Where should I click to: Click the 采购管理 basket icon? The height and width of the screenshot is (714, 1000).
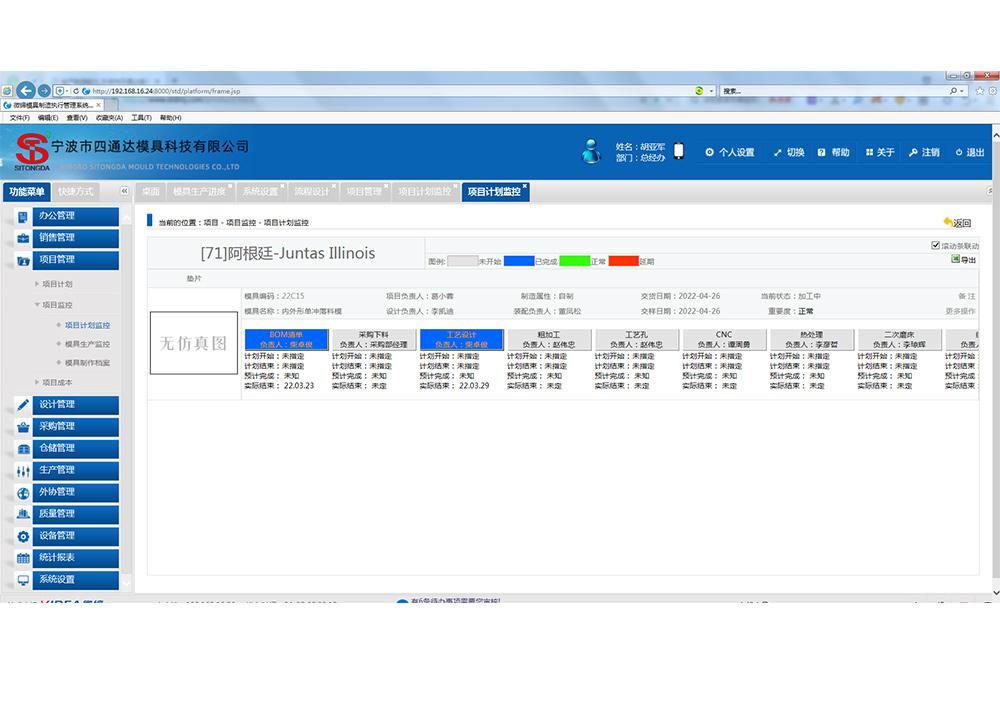pos(23,427)
